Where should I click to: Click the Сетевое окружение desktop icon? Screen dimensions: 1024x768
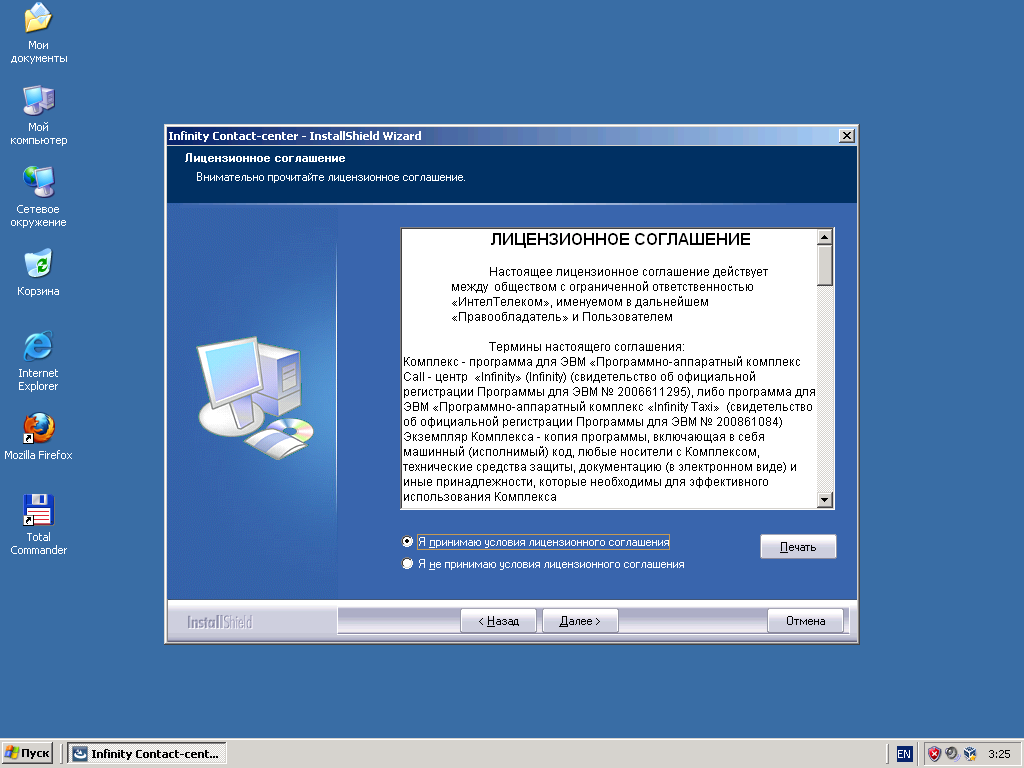[x=38, y=197]
